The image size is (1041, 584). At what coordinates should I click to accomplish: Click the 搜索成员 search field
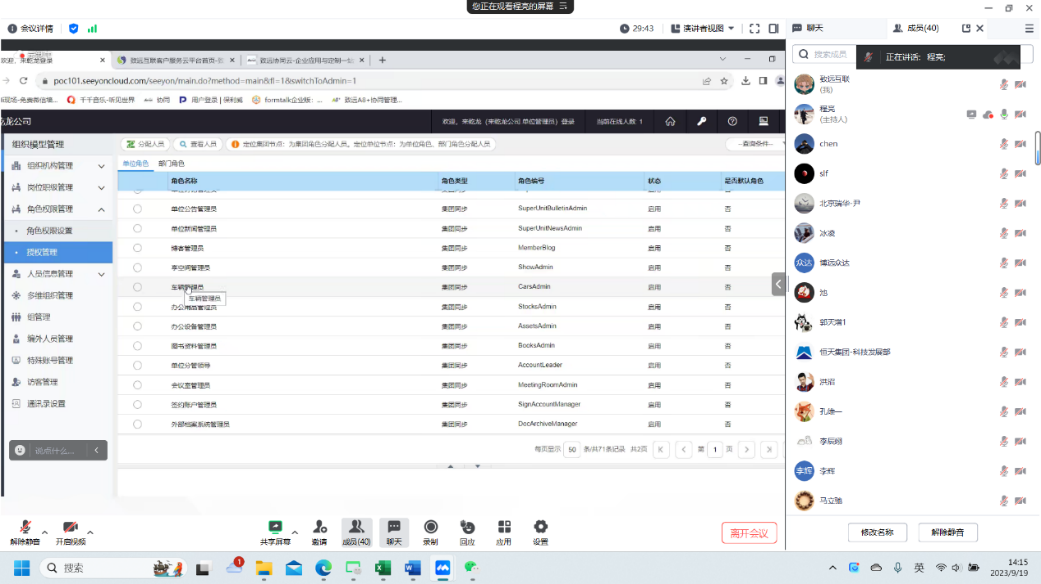click(x=830, y=54)
